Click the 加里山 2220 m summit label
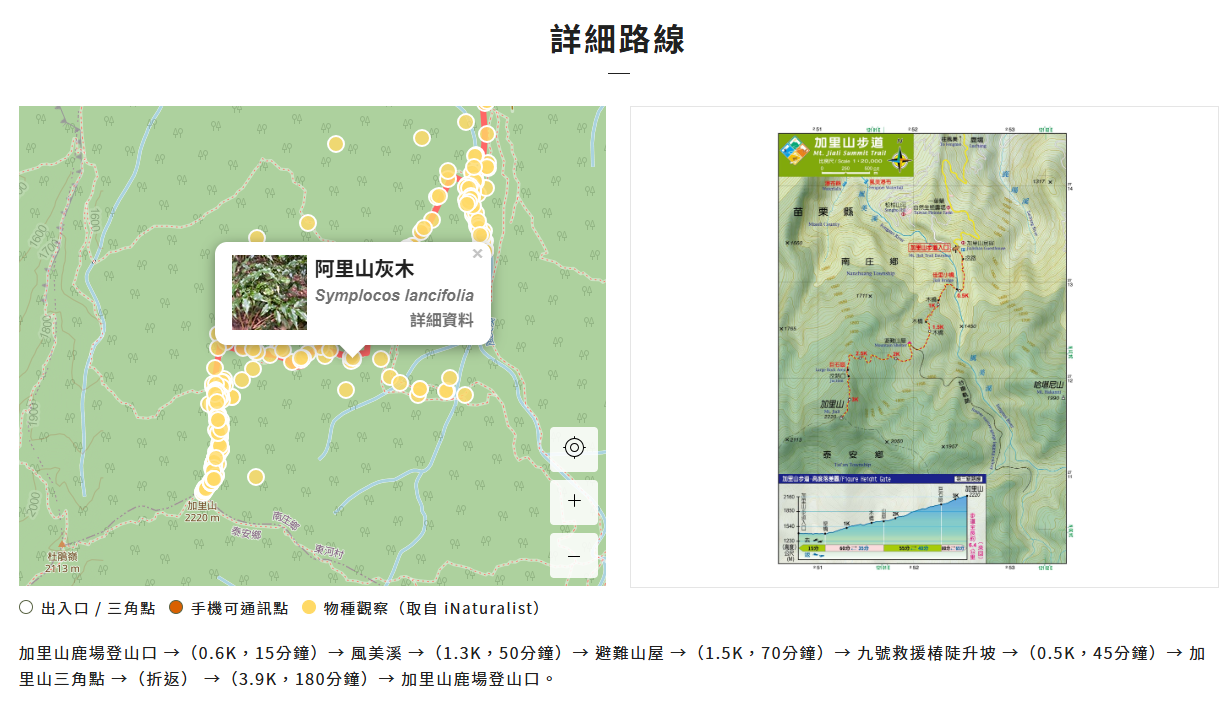Image resolution: width=1228 pixels, height=710 pixels. point(202,511)
